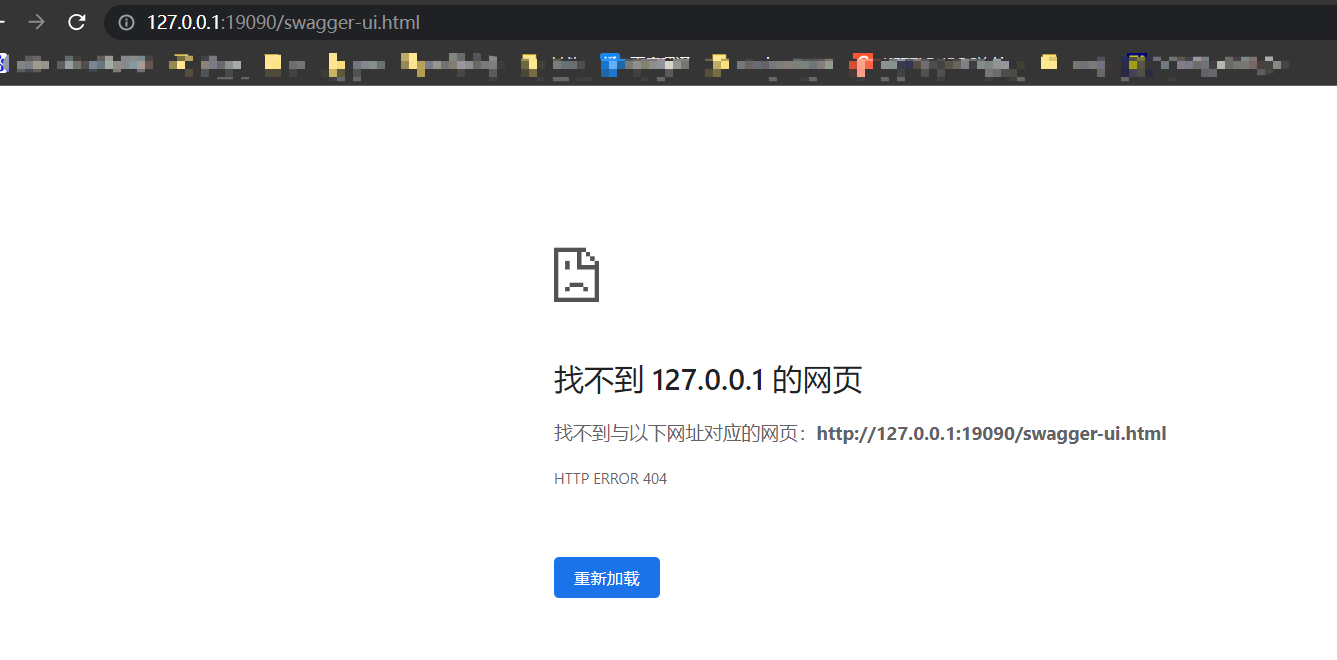The width and height of the screenshot is (1337, 660).
Task: Open the bookmark with the blue square favicon
Action: click(644, 65)
